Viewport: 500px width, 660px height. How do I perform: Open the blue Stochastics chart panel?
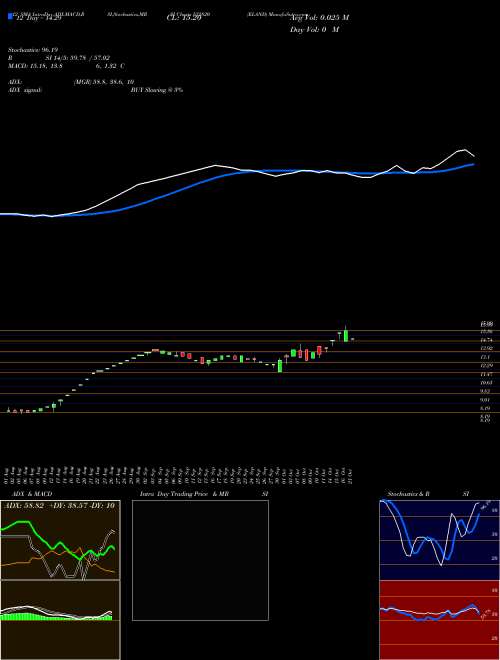coord(439,540)
